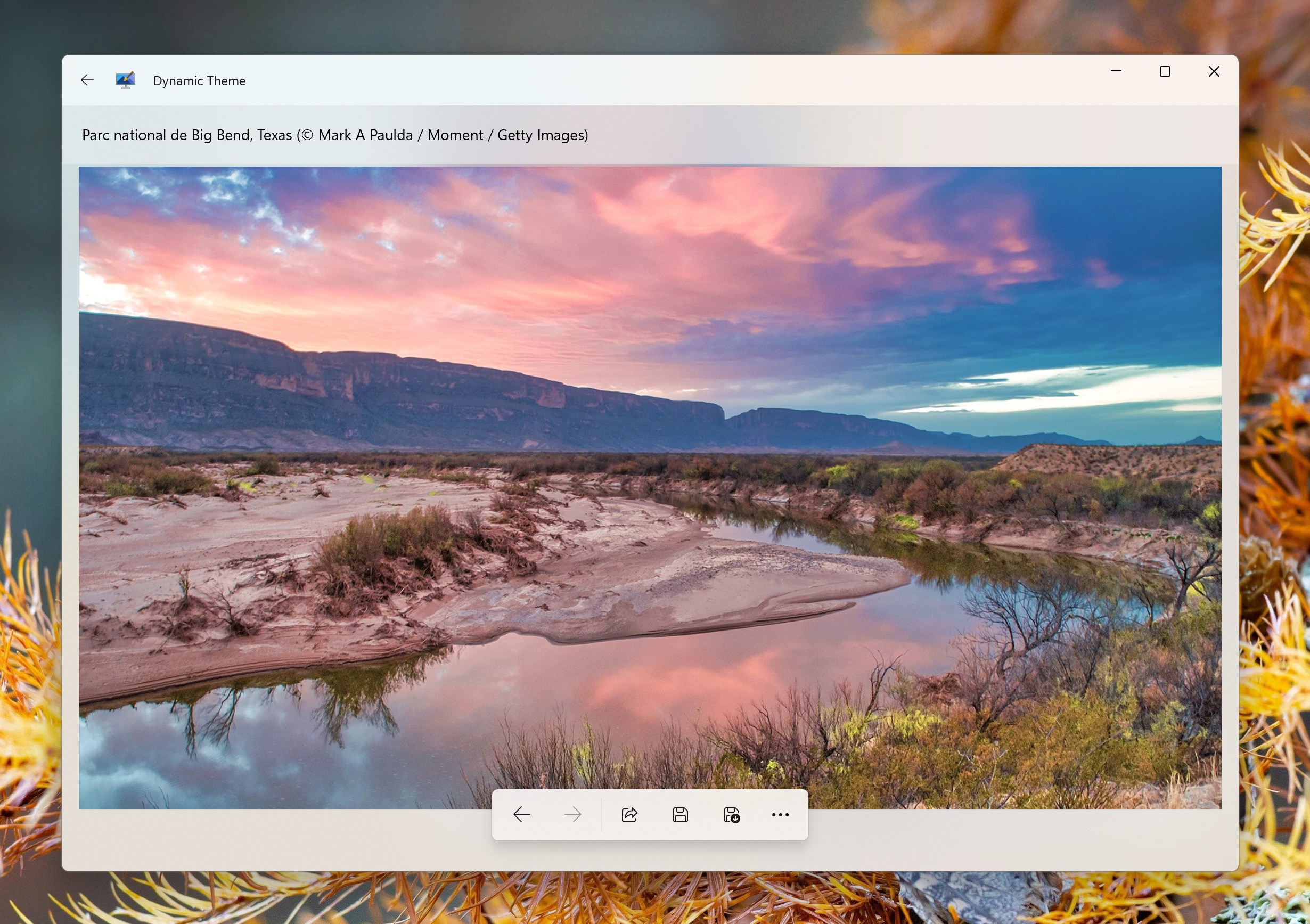
Task: Share the current Big Bend picture
Action: point(629,814)
